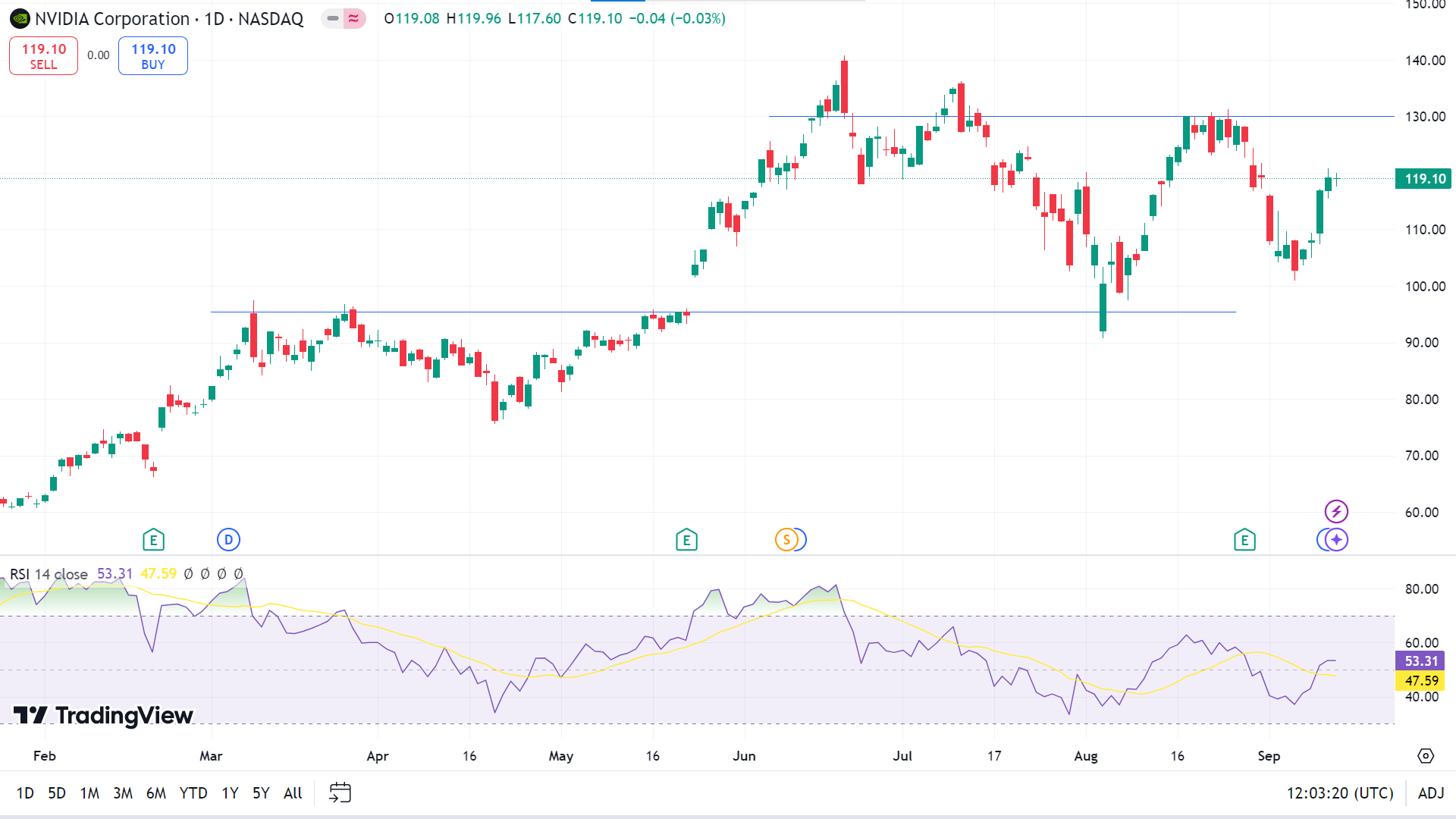Select the 1Y time range
Viewport: 1456px width, 819px height.
[230, 793]
